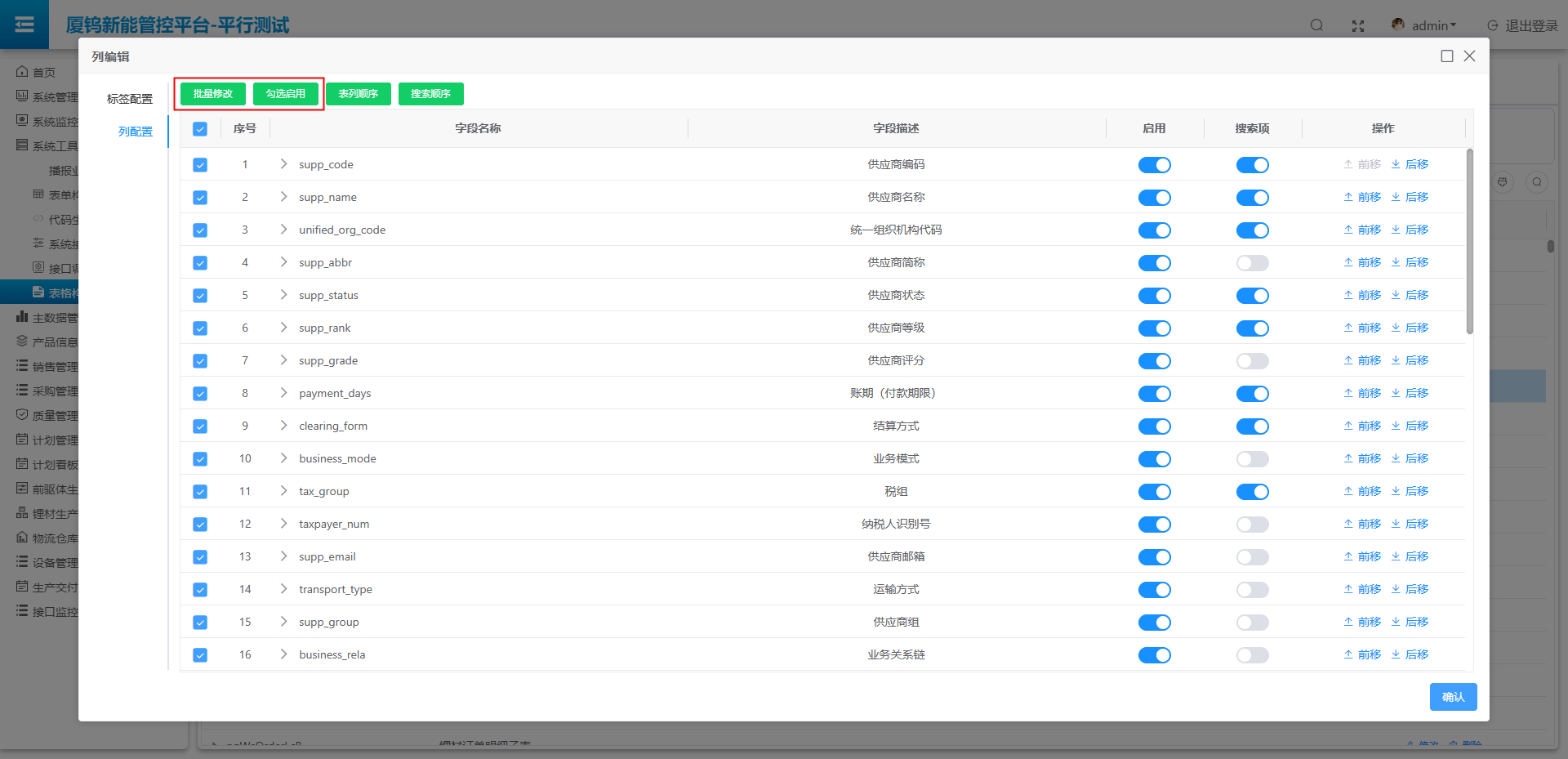Image resolution: width=1568 pixels, height=759 pixels.
Task: Click the 确认 confirm button
Action: 1453,697
